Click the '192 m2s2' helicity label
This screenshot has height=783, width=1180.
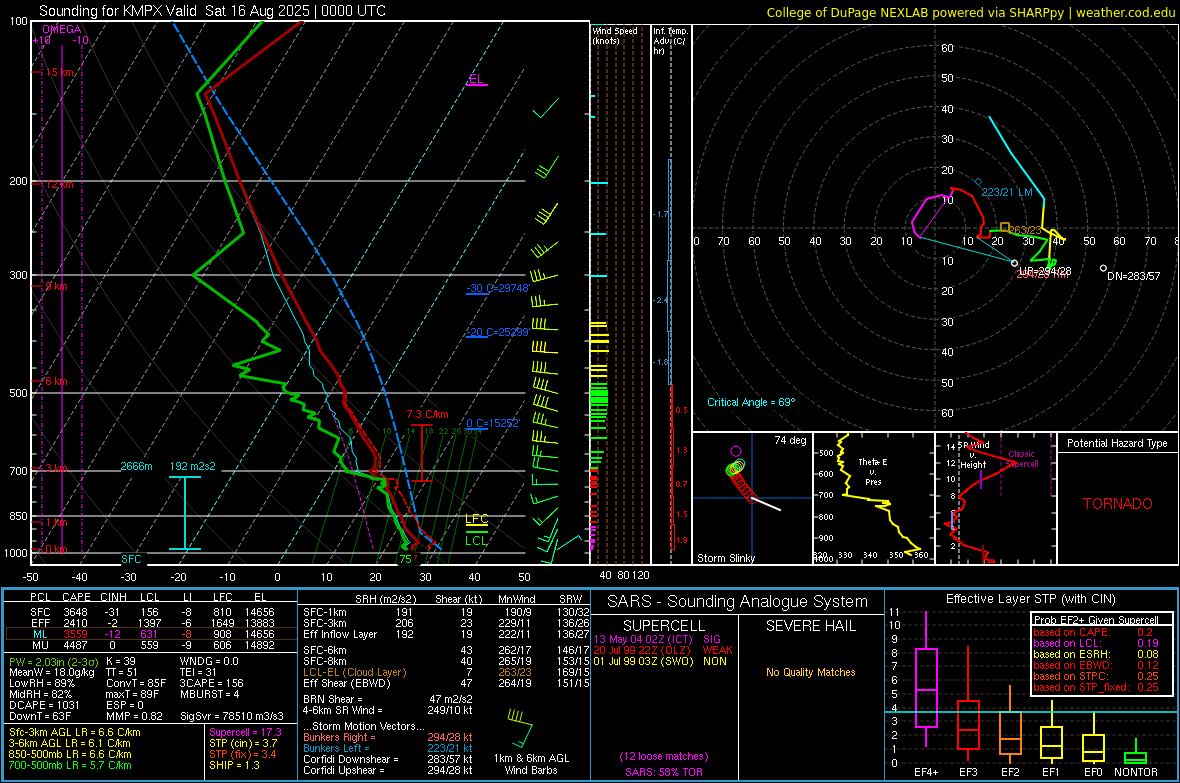(x=193, y=466)
